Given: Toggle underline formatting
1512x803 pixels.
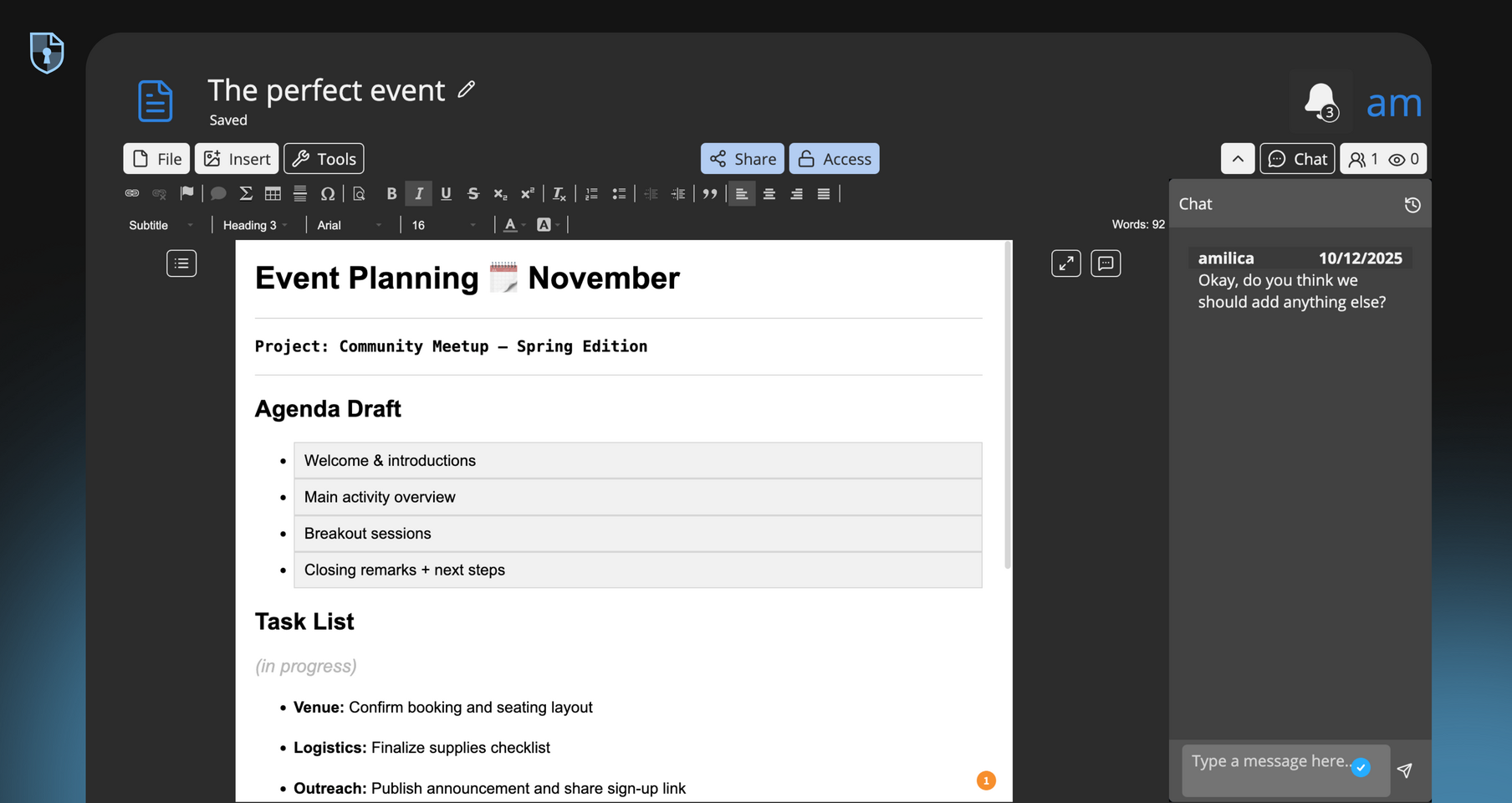Looking at the screenshot, I should pyautogui.click(x=446, y=194).
